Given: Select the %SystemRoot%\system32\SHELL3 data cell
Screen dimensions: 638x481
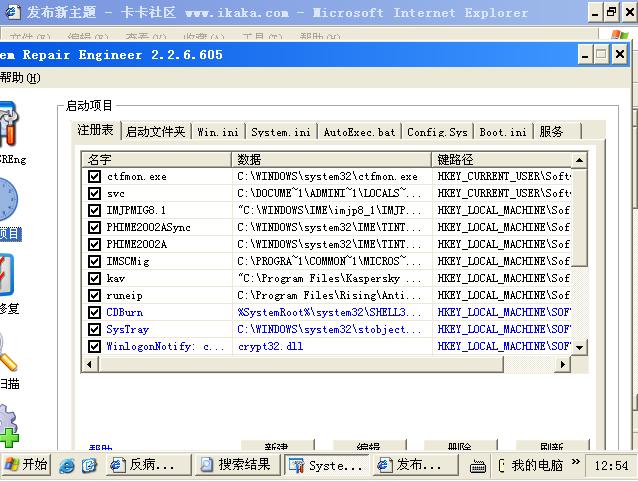Looking at the screenshot, I should (331, 313).
